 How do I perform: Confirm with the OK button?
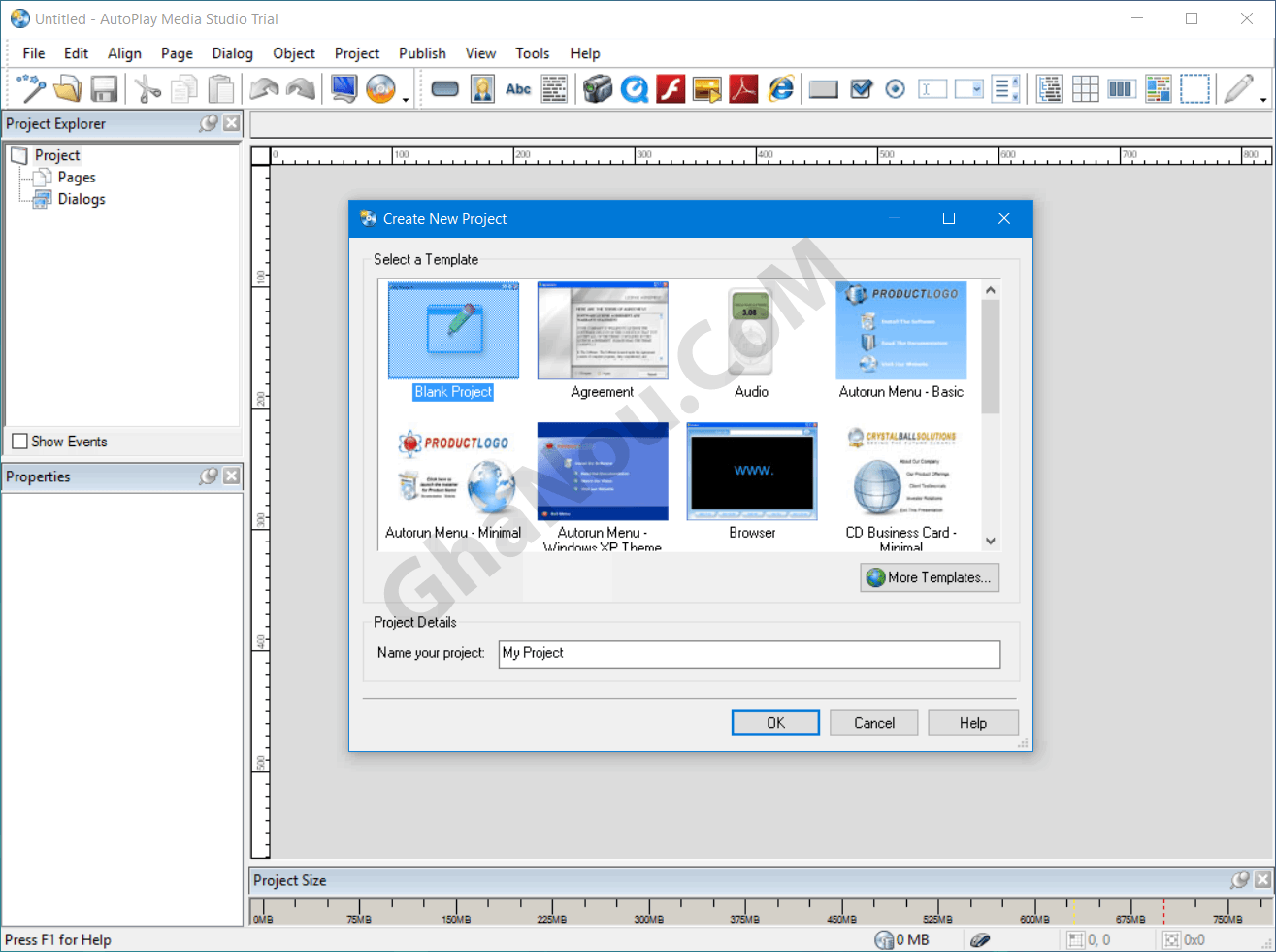(x=775, y=723)
